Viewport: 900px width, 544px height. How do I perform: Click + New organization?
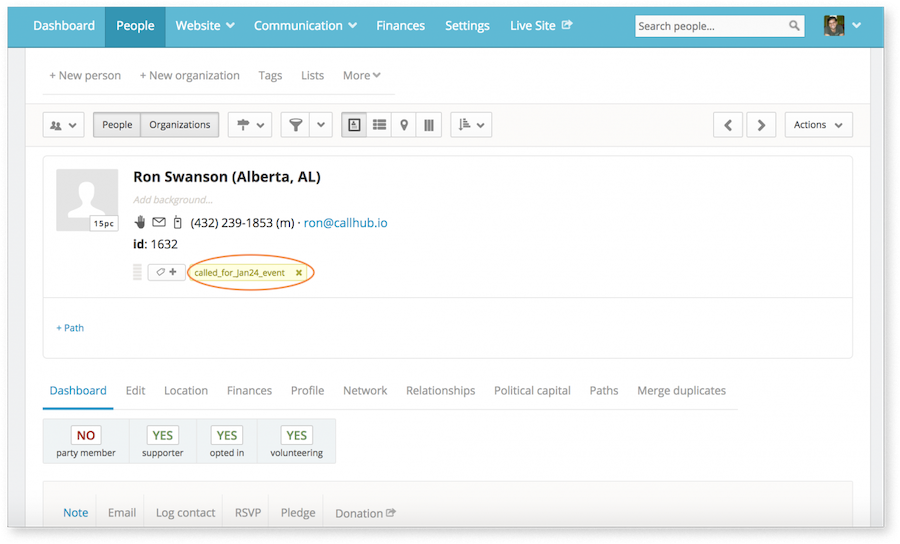189,75
